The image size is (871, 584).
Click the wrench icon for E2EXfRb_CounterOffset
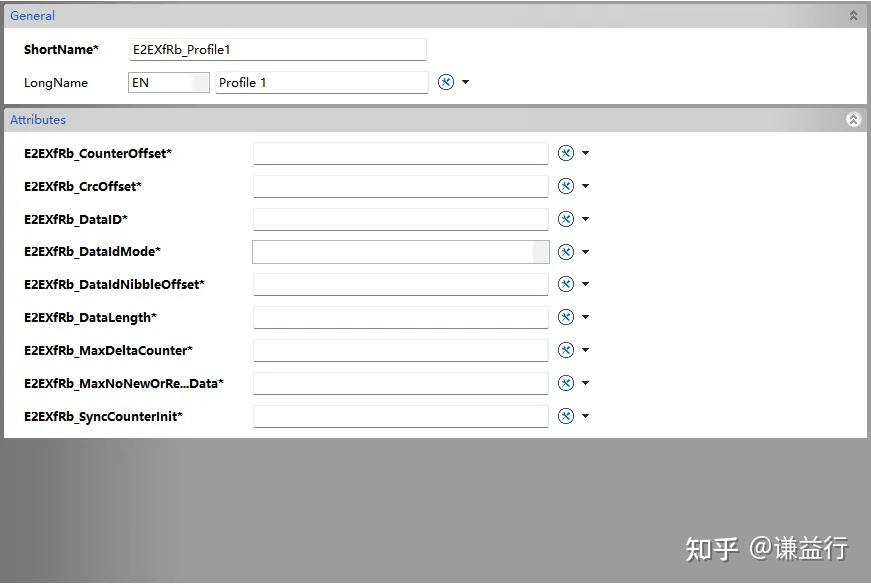coord(566,152)
